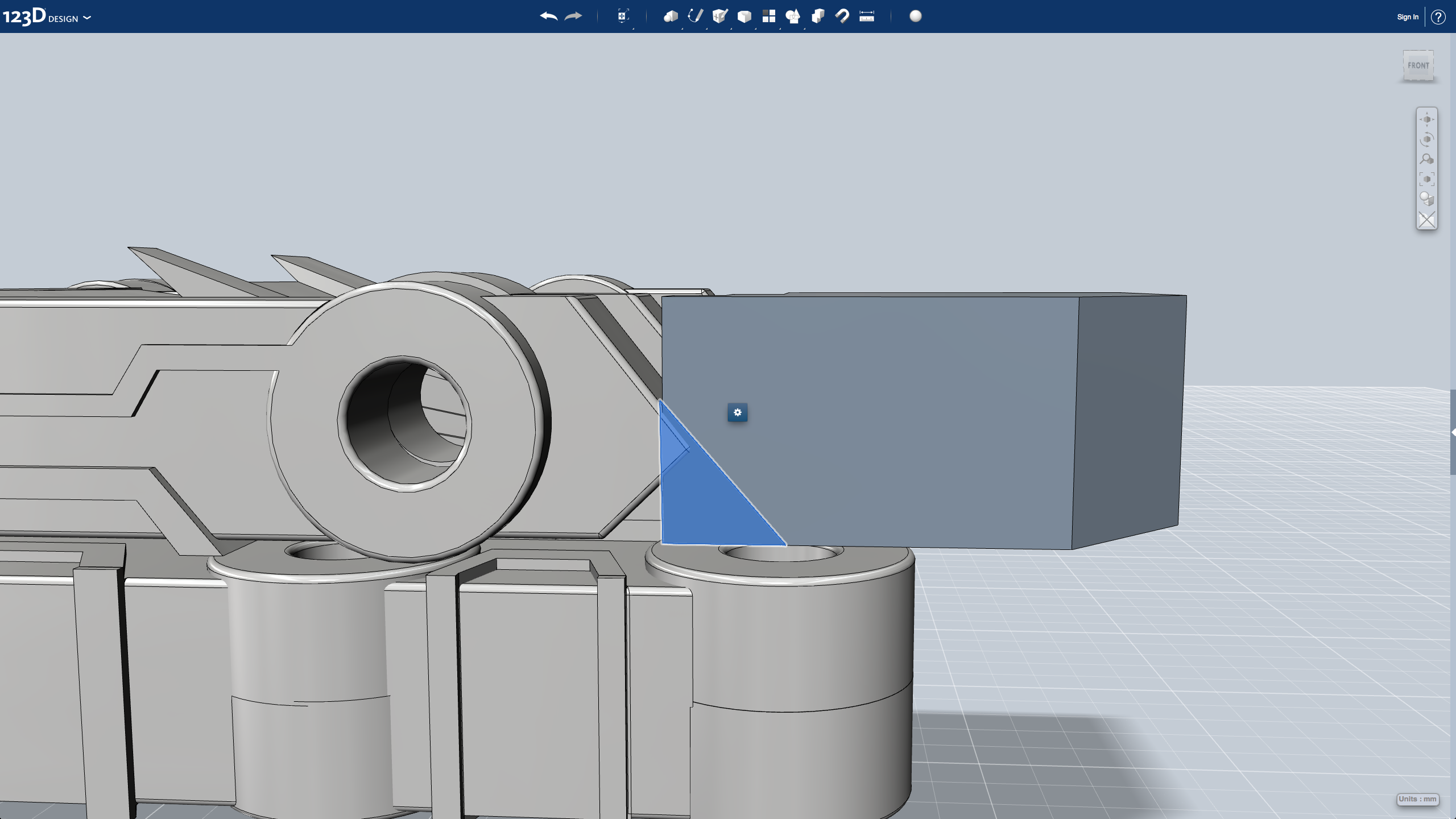Open Help via the question mark button
1456x819 pixels.
[x=1439, y=16]
